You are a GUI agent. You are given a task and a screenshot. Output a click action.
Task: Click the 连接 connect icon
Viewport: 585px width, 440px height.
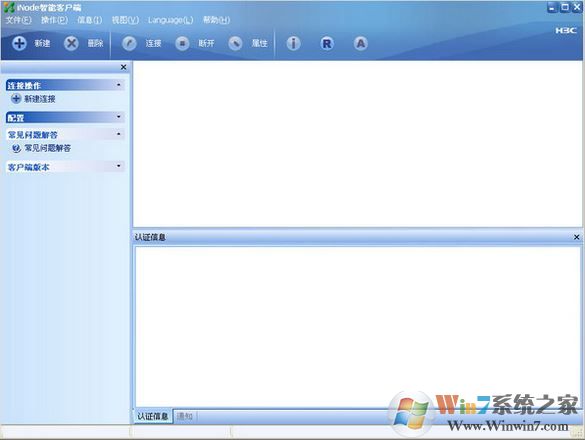pos(129,44)
